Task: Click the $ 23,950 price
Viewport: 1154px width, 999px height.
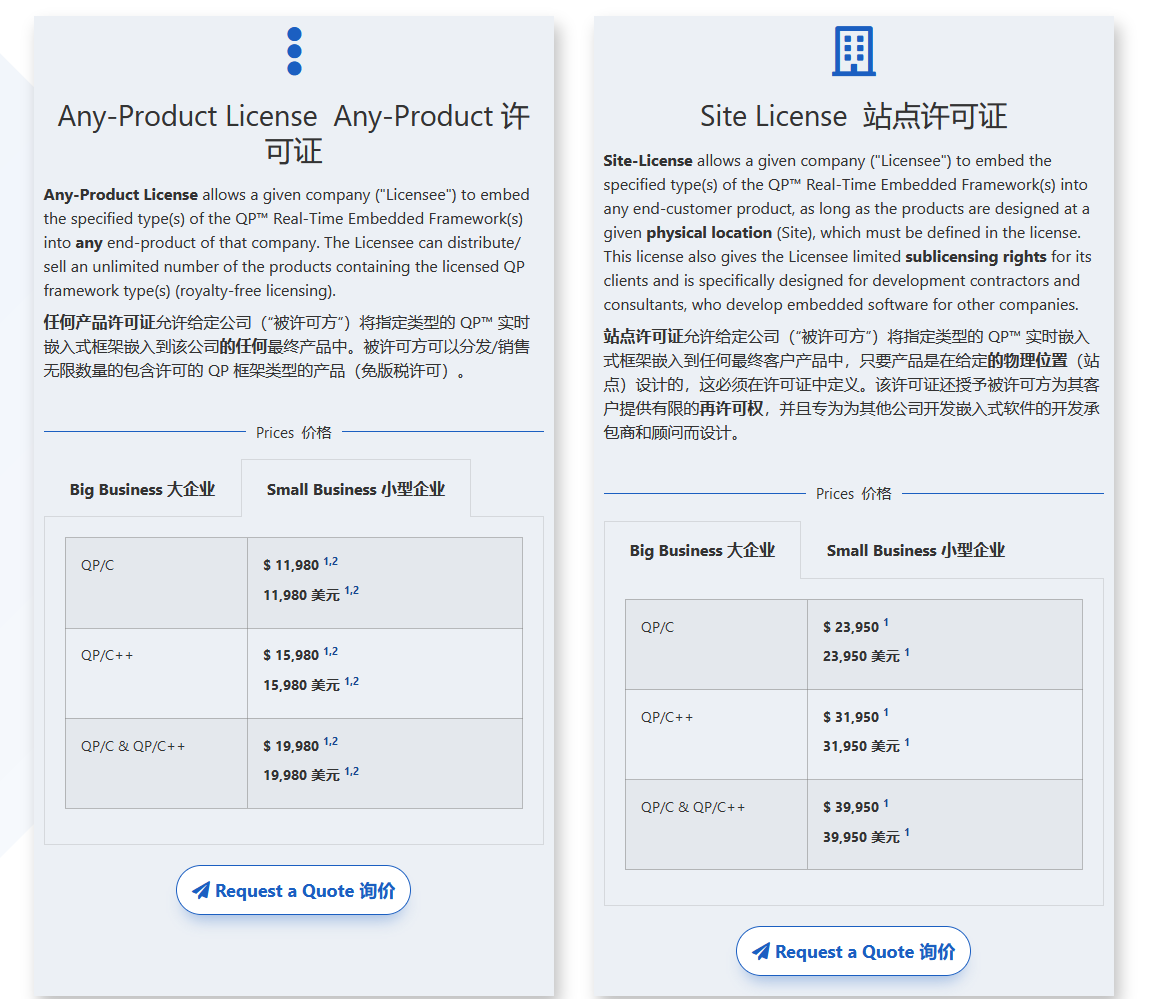Action: tap(851, 627)
